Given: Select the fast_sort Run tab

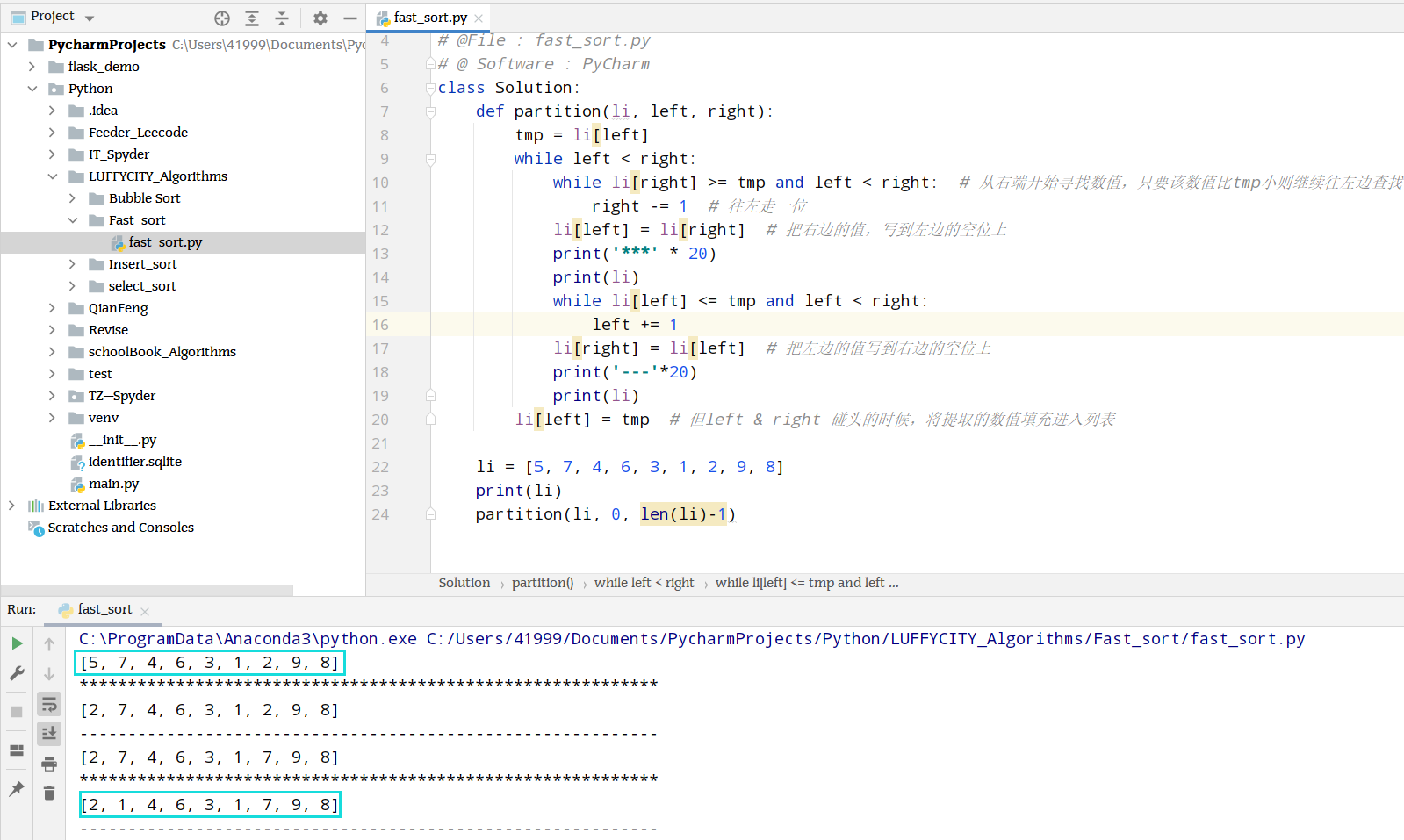Looking at the screenshot, I should pos(104,609).
